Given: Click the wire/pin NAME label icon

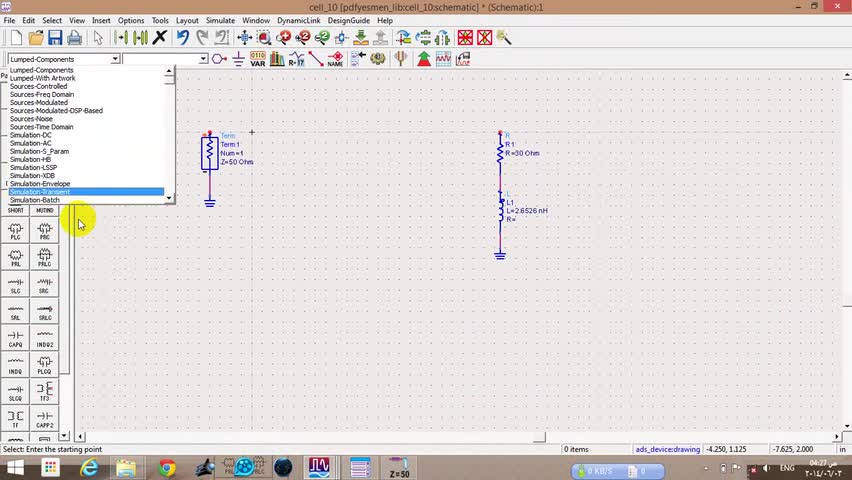Looking at the screenshot, I should pos(335,59).
